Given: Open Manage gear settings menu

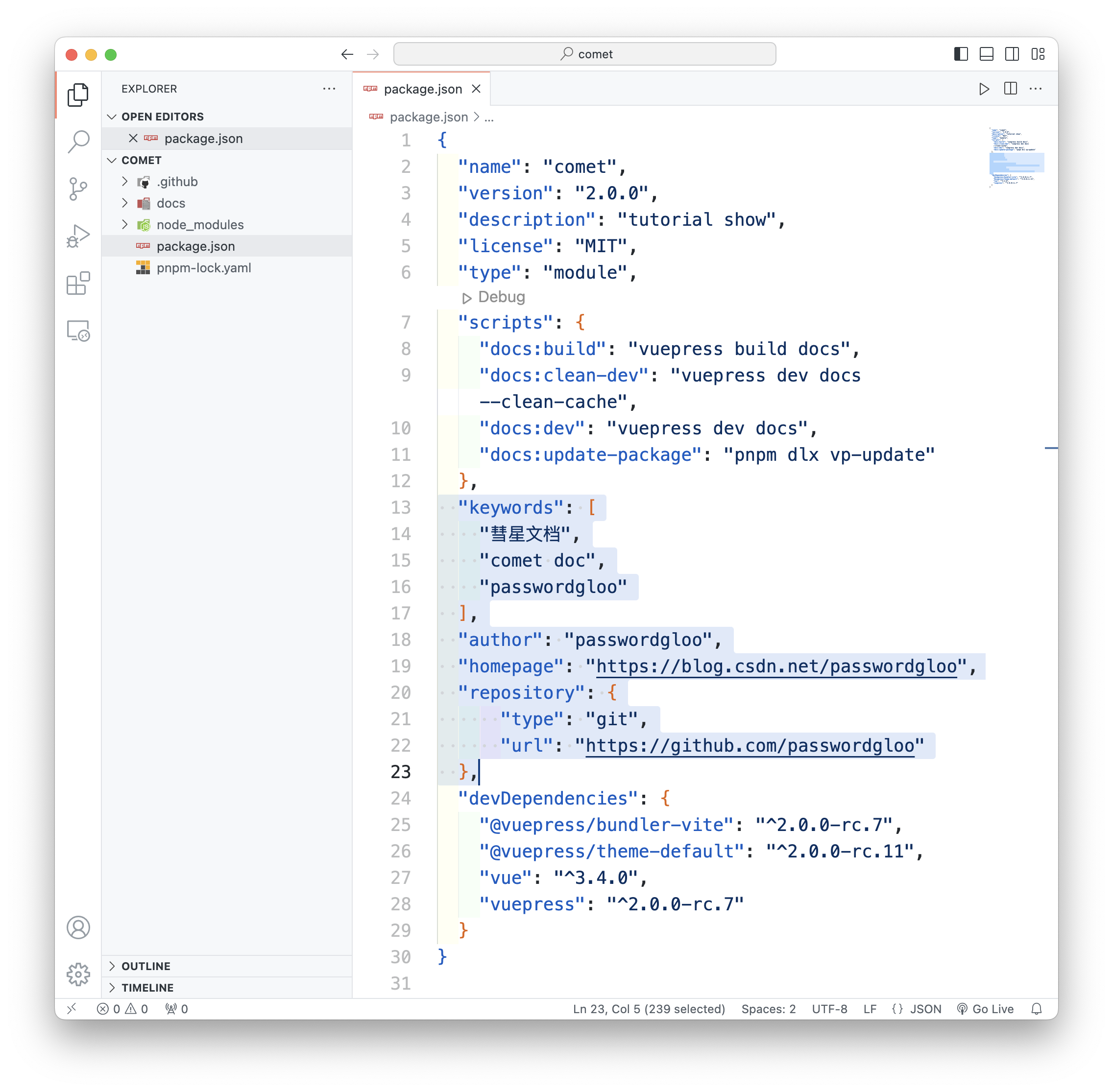Looking at the screenshot, I should pos(78,974).
